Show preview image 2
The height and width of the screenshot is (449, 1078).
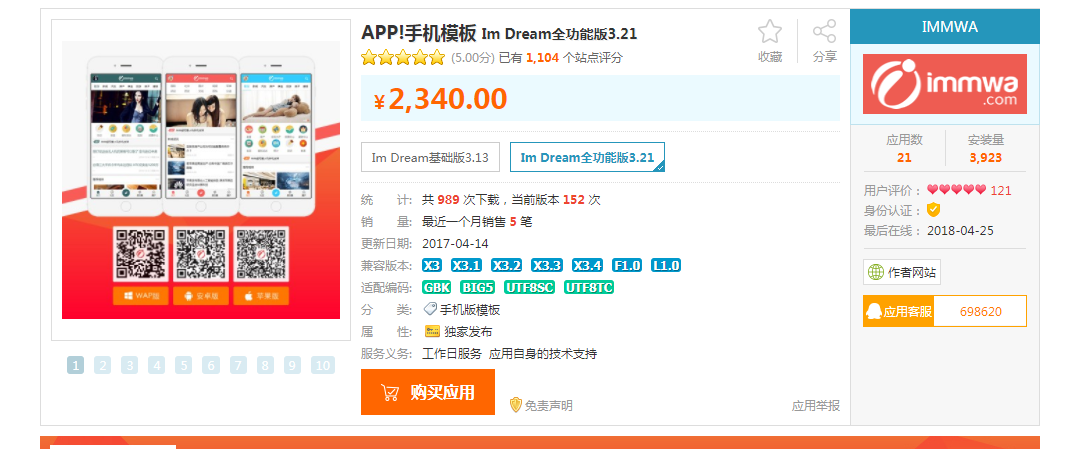pyautogui.click(x=102, y=365)
